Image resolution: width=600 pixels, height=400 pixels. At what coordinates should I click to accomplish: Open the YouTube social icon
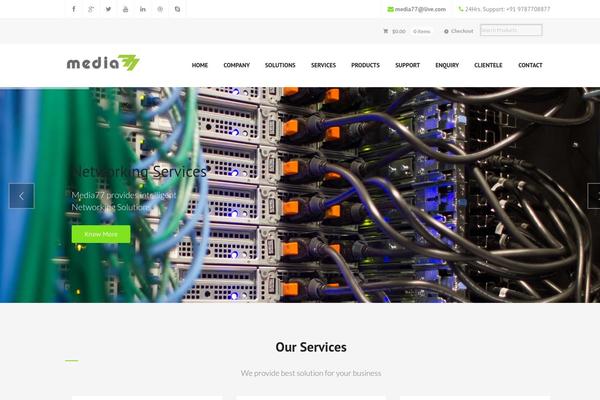tap(126, 9)
